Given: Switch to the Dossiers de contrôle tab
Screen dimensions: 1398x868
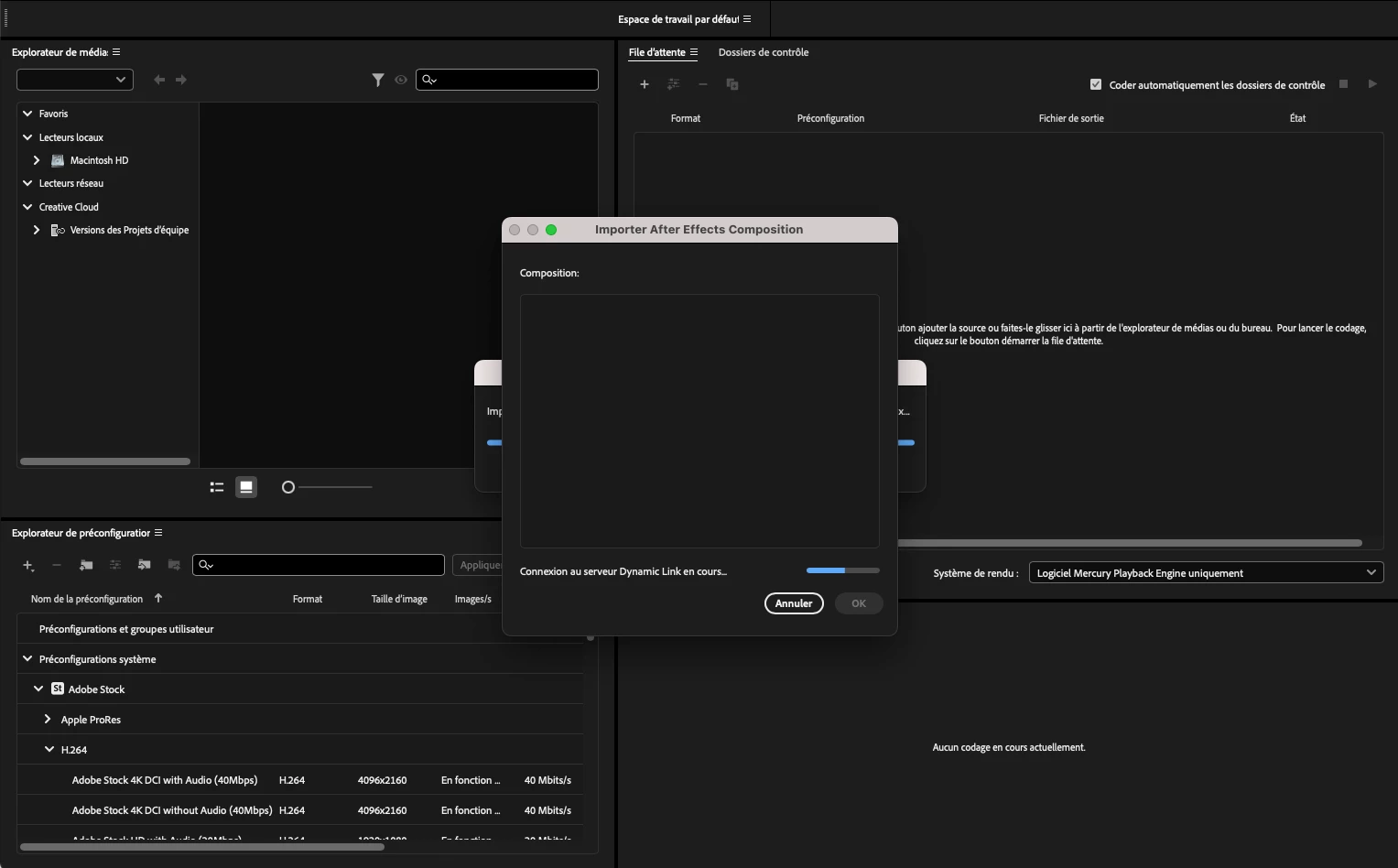Looking at the screenshot, I should pos(764,52).
